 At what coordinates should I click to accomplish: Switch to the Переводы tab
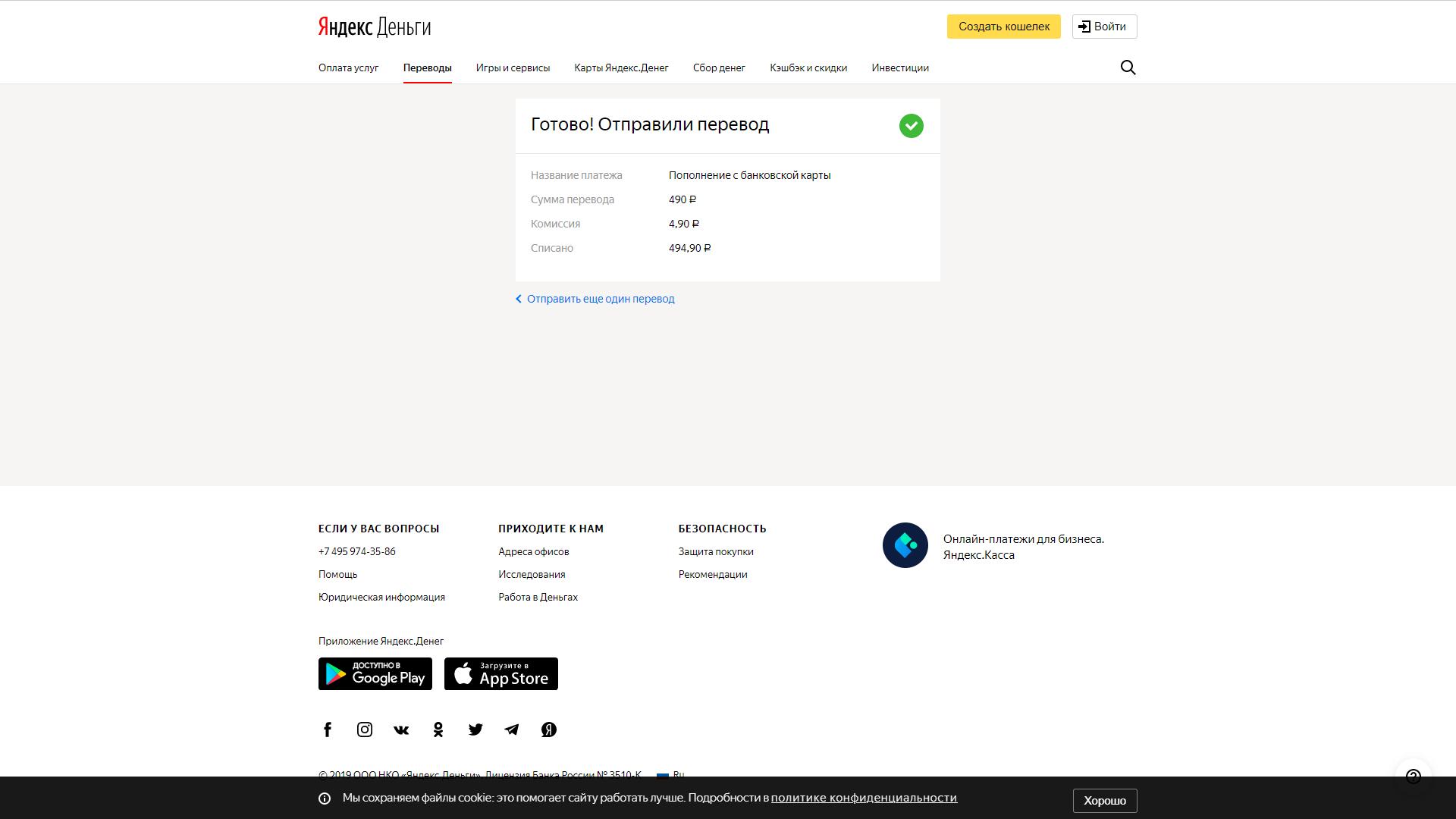click(x=427, y=67)
